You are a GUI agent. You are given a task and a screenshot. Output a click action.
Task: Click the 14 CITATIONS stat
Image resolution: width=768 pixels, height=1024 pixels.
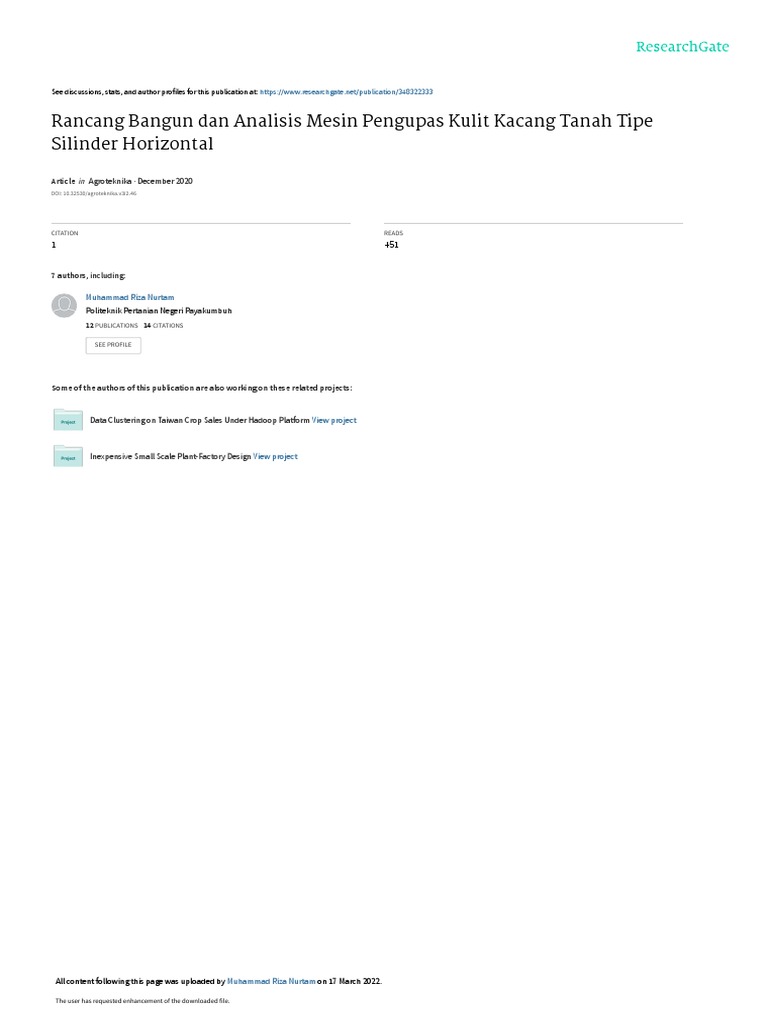click(x=163, y=325)
